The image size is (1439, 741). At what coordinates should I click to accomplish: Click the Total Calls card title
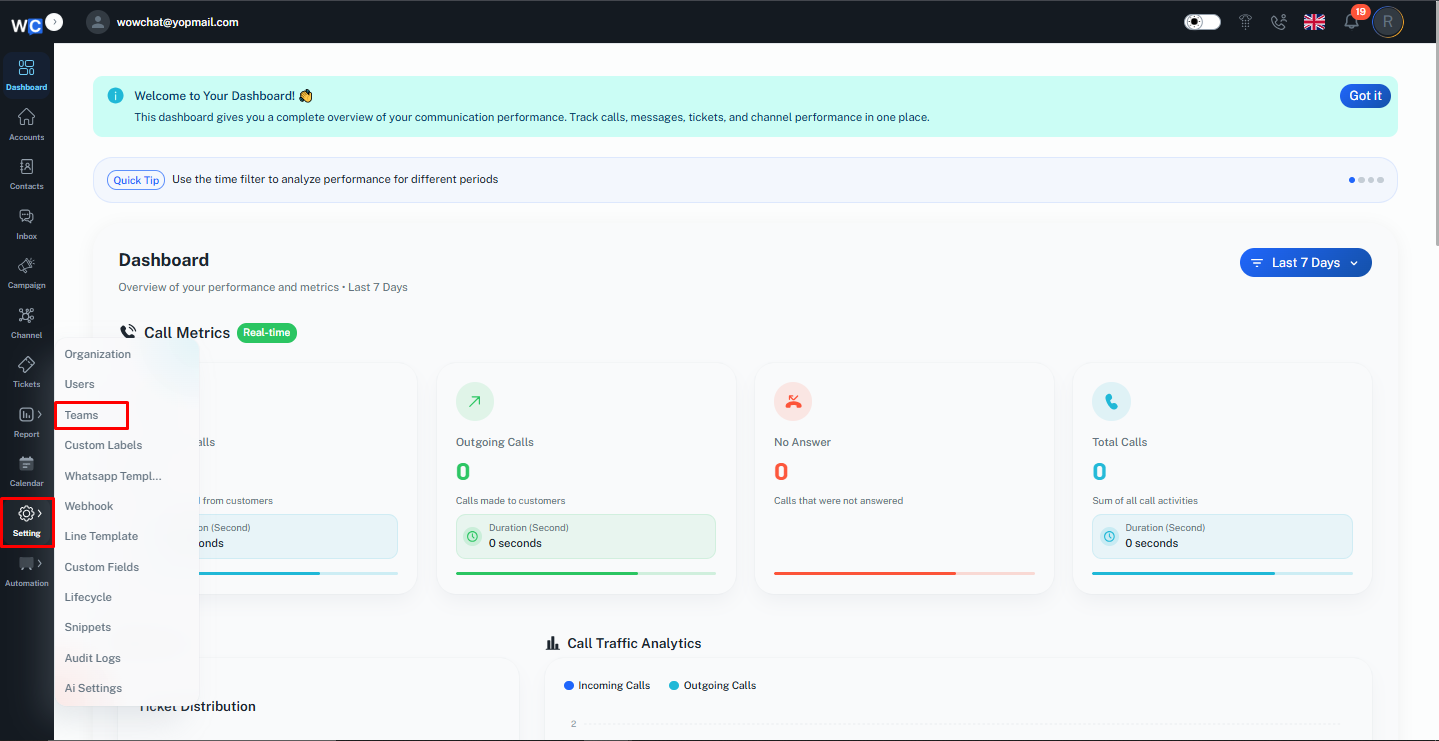point(1120,442)
